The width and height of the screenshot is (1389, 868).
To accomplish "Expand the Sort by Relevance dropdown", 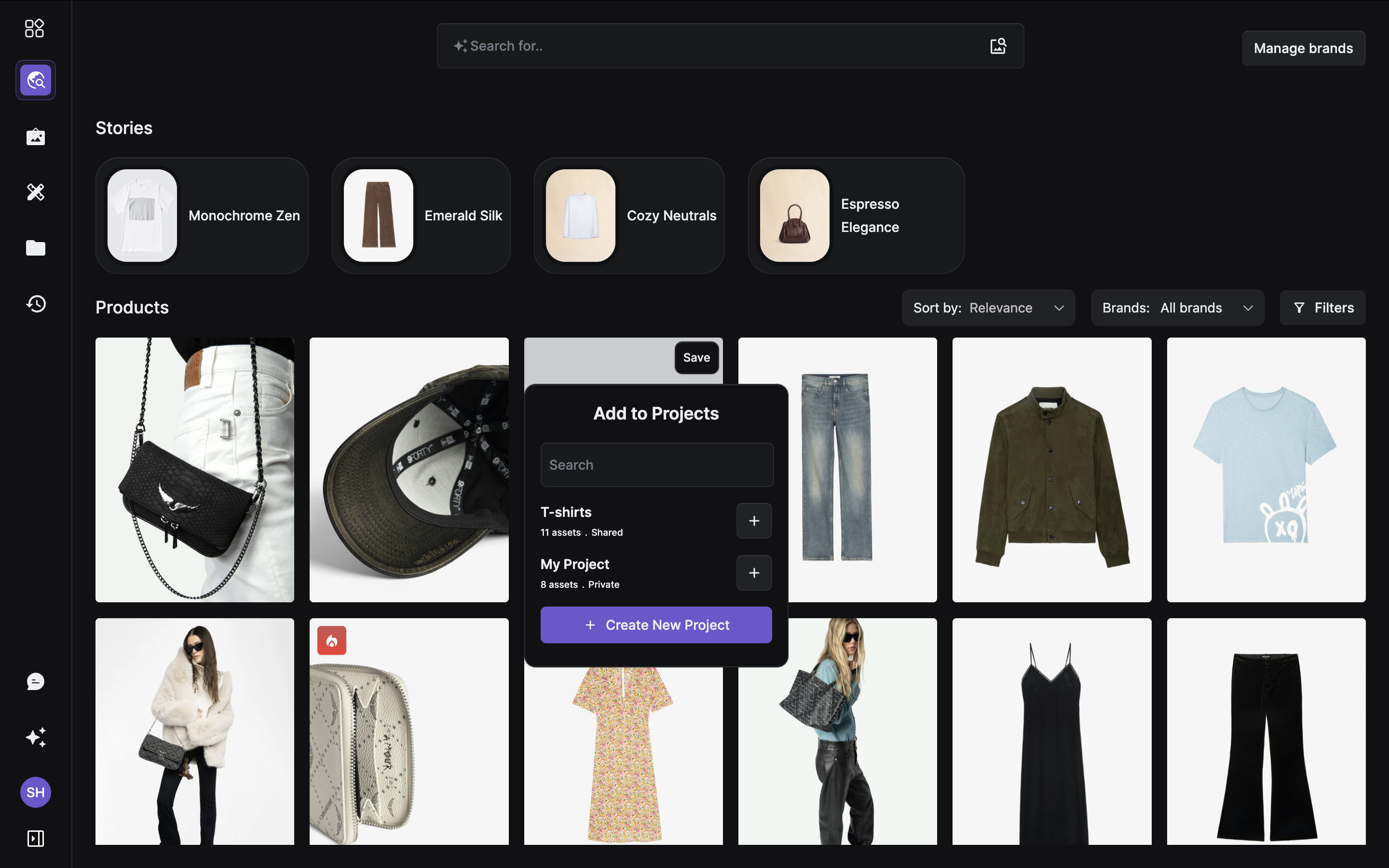I will click(988, 308).
